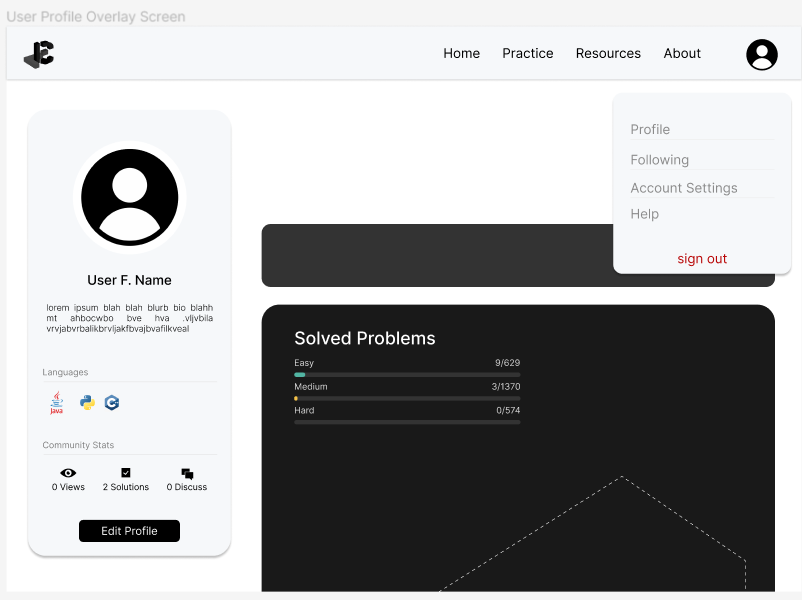Image resolution: width=802 pixels, height=600 pixels.
Task: Select Profile in the dropdown menu
Action: click(x=650, y=129)
